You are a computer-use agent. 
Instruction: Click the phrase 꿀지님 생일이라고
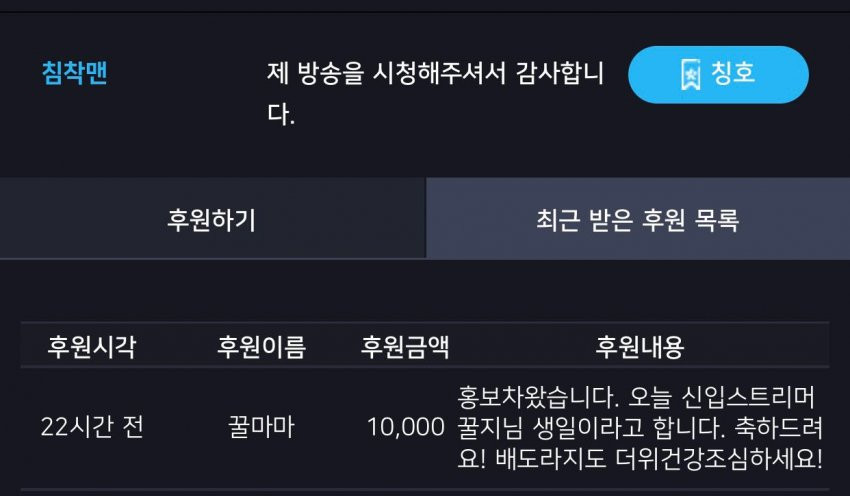[551, 428]
